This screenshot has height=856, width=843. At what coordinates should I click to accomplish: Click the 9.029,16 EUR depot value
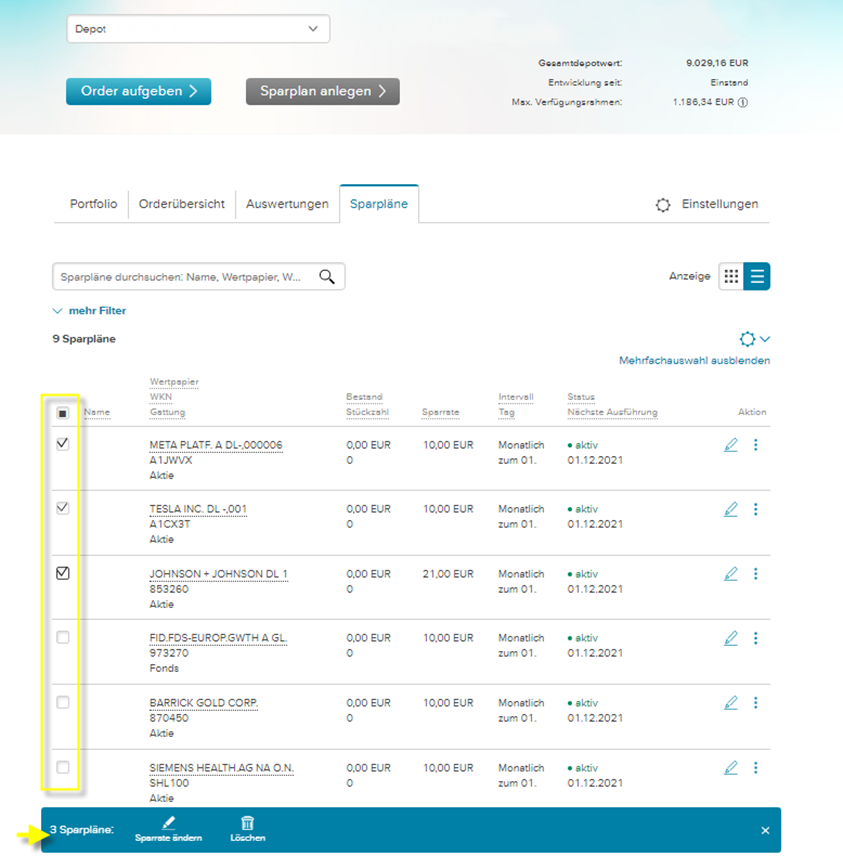717,63
